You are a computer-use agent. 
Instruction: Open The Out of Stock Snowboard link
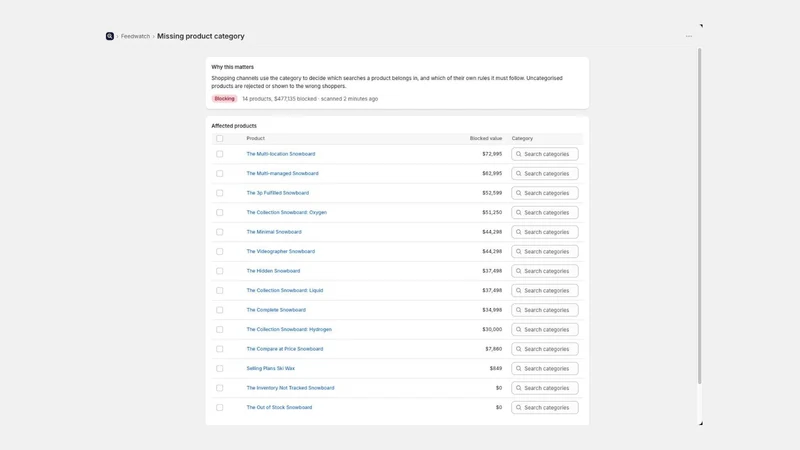coord(279,408)
